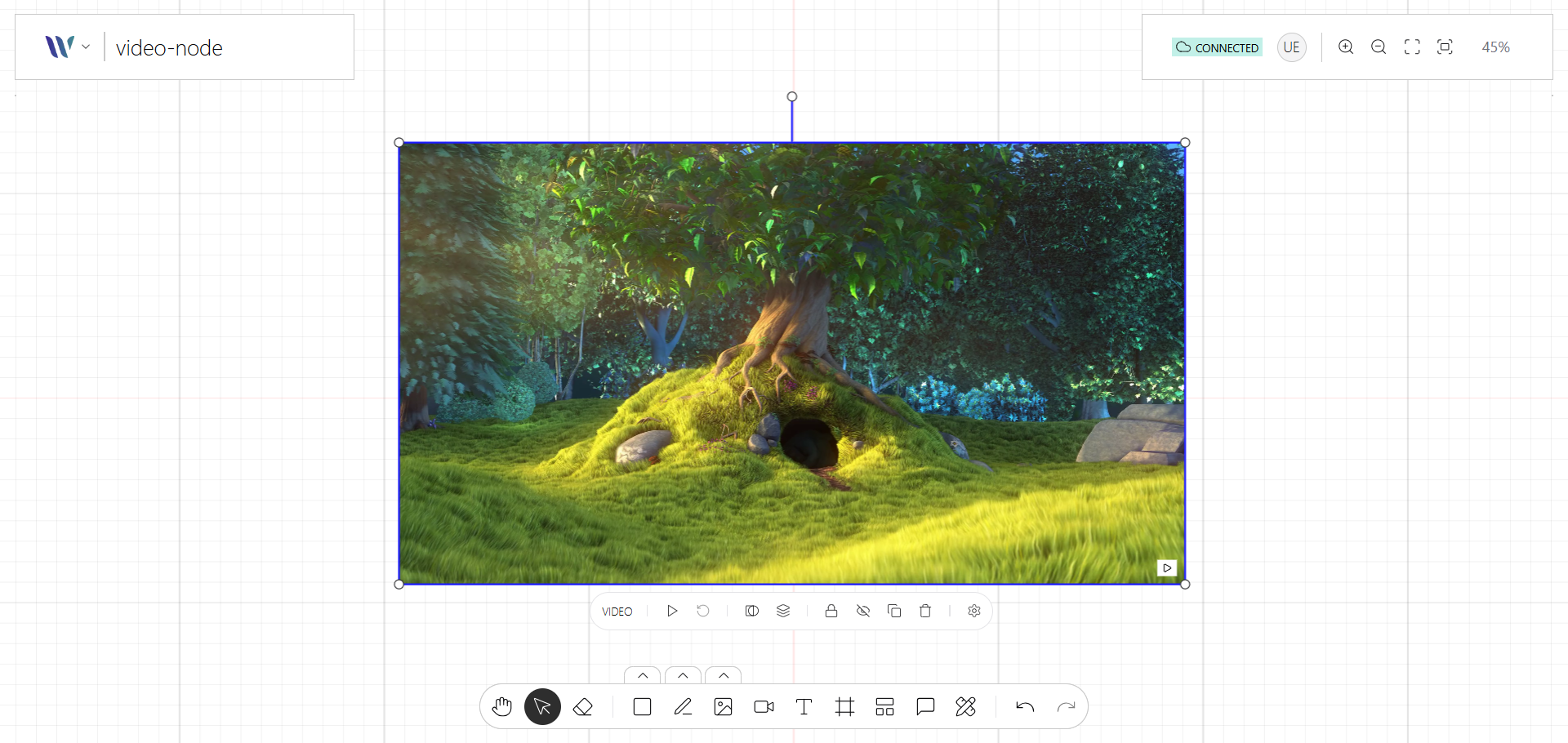Select the Eraser tool

click(x=582, y=706)
